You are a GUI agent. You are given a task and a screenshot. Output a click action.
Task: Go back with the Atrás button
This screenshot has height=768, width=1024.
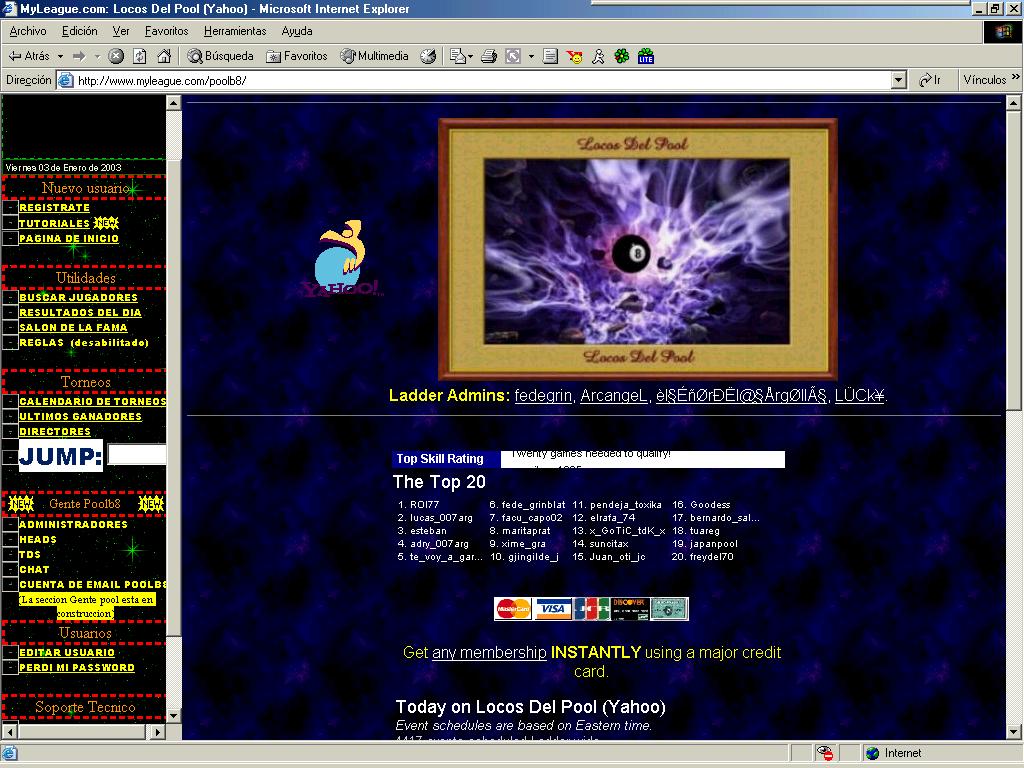click(29, 56)
